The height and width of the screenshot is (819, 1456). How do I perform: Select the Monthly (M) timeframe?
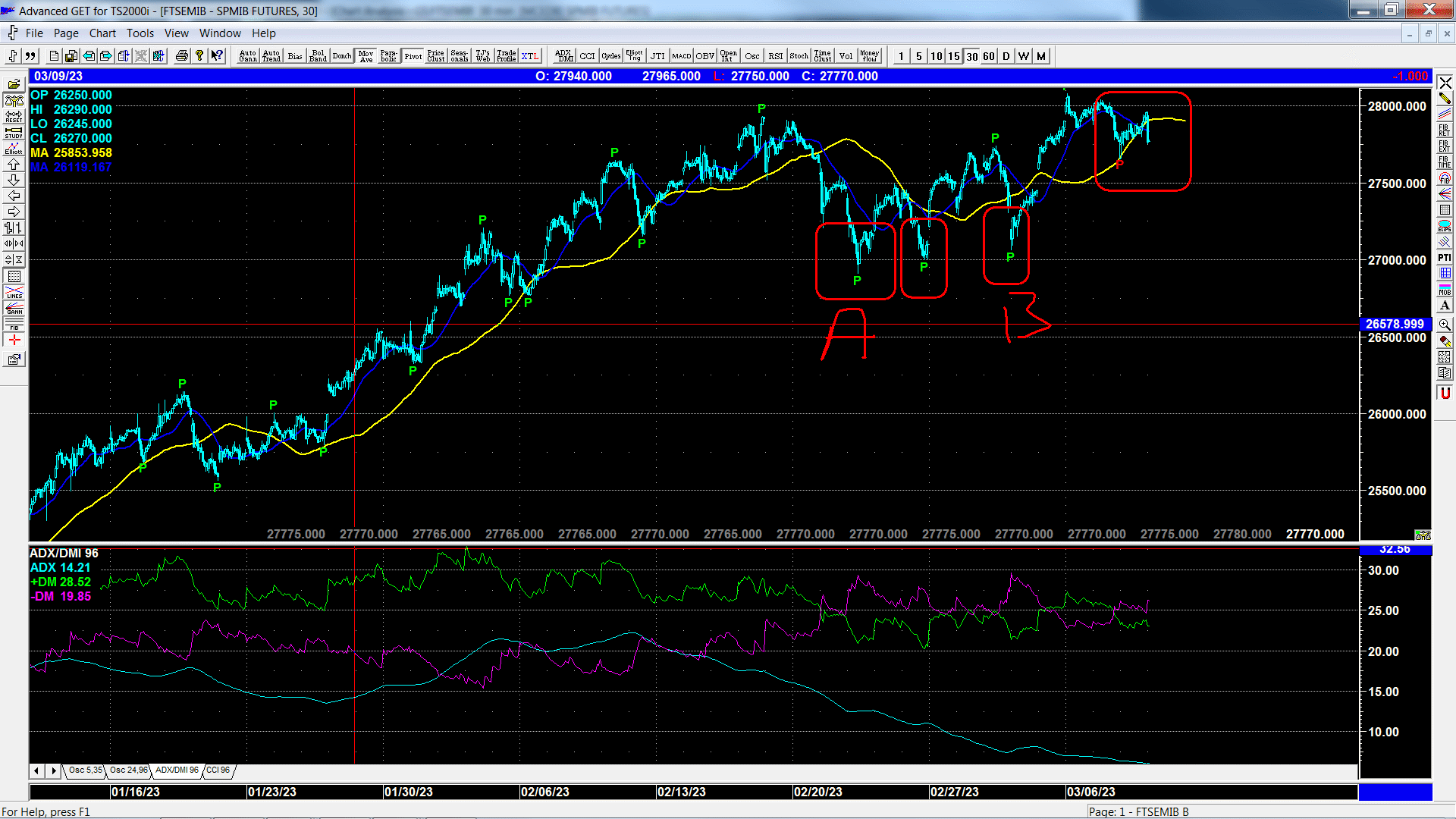(1041, 56)
